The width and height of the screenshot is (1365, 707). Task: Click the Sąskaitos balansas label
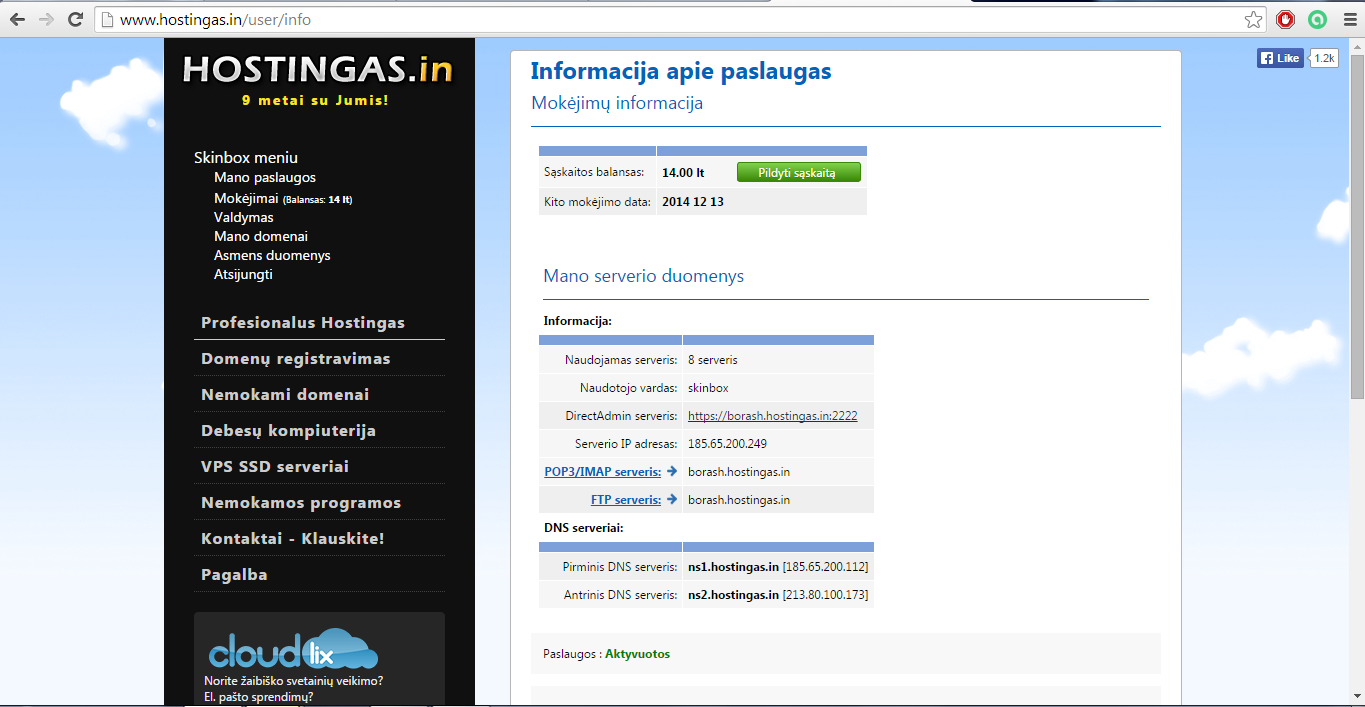[x=594, y=172]
